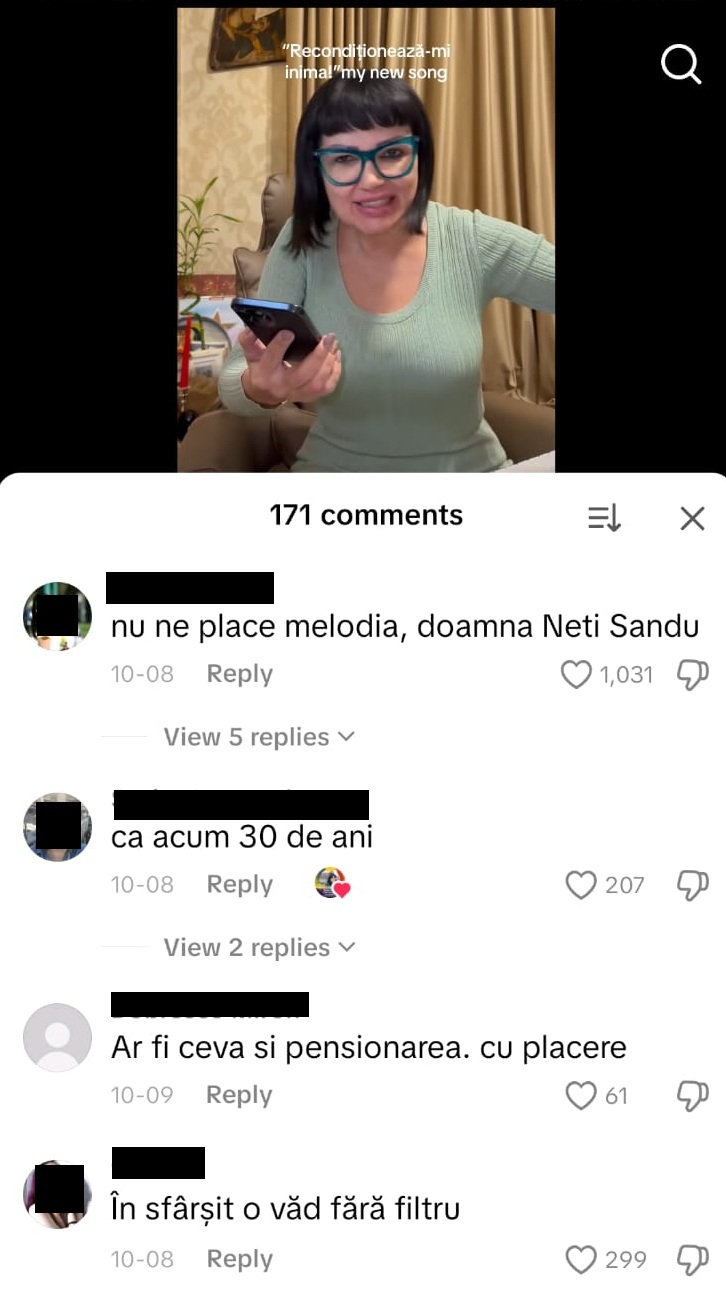Expand View 2 replies

click(x=259, y=947)
